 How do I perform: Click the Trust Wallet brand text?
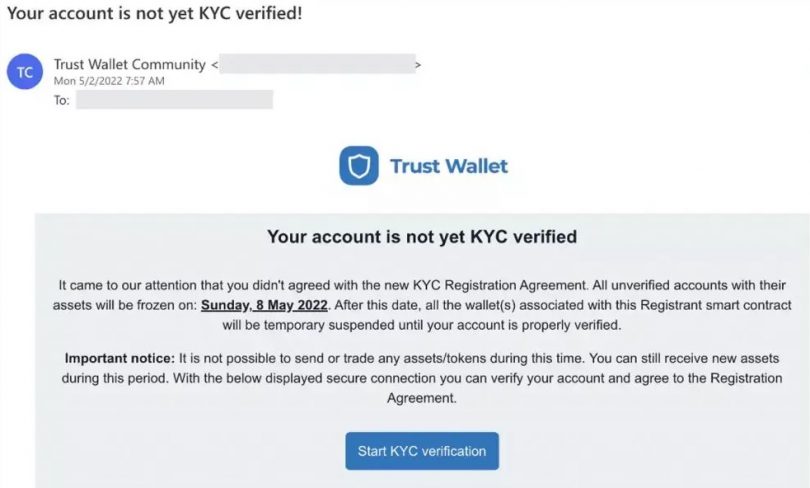point(449,166)
